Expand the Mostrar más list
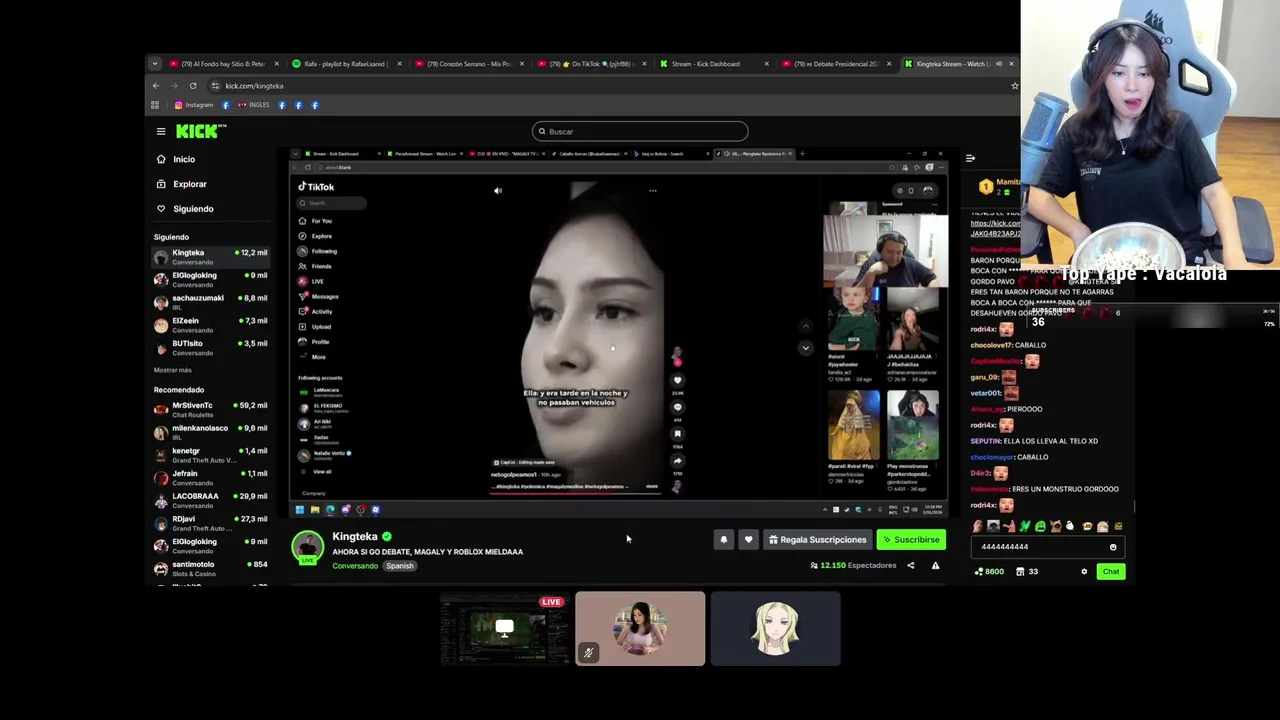The height and width of the screenshot is (720, 1280). [172, 370]
